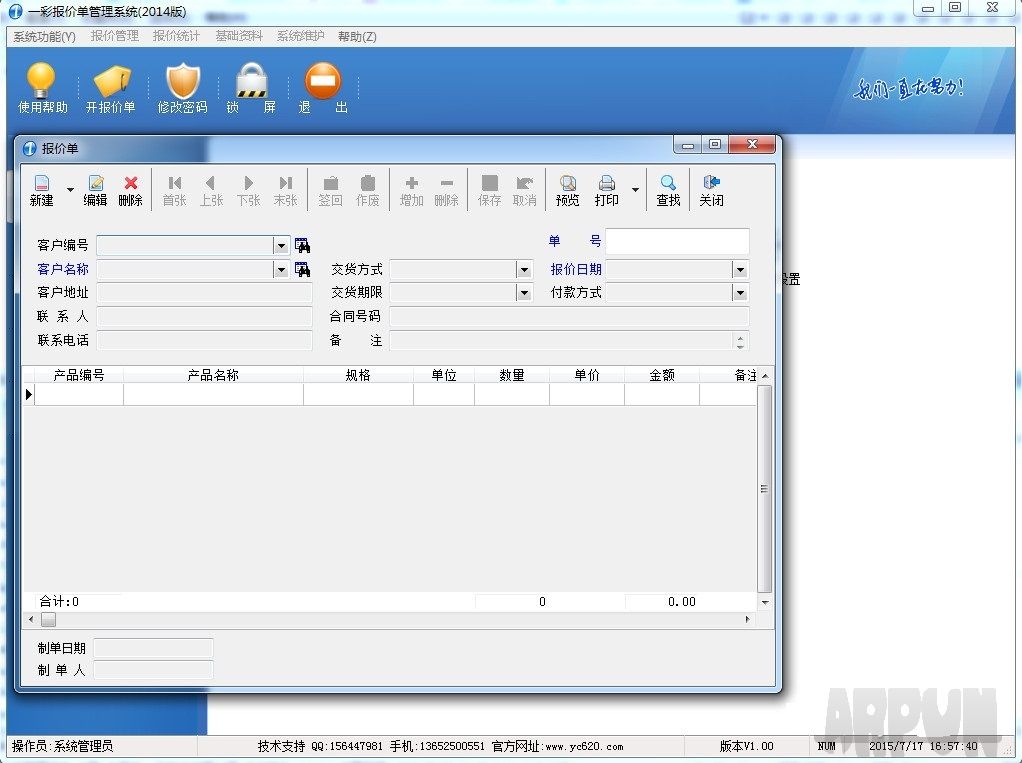
Task: Click the 取消 cancel icon
Action: (525, 191)
